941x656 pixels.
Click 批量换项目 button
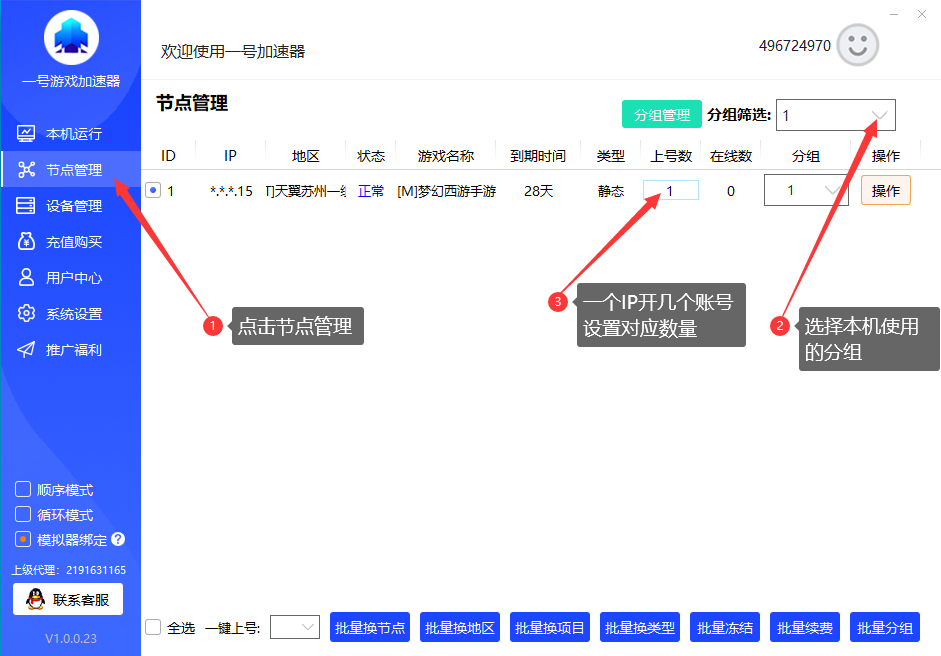550,627
